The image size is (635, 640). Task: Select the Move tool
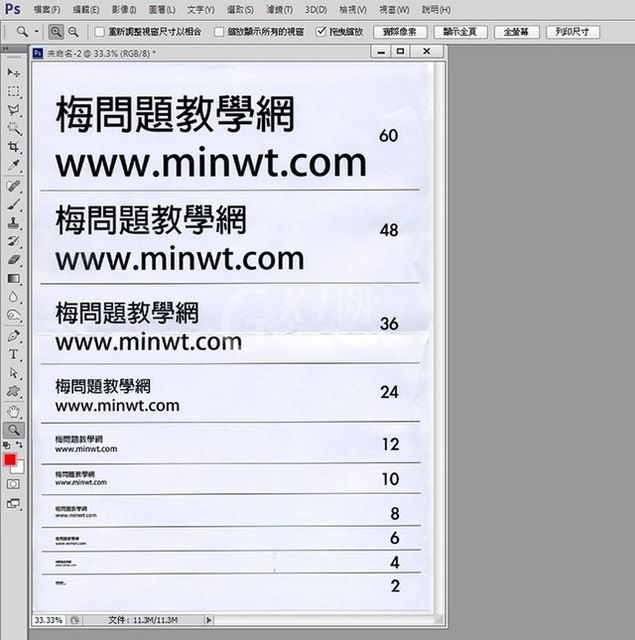point(13,73)
